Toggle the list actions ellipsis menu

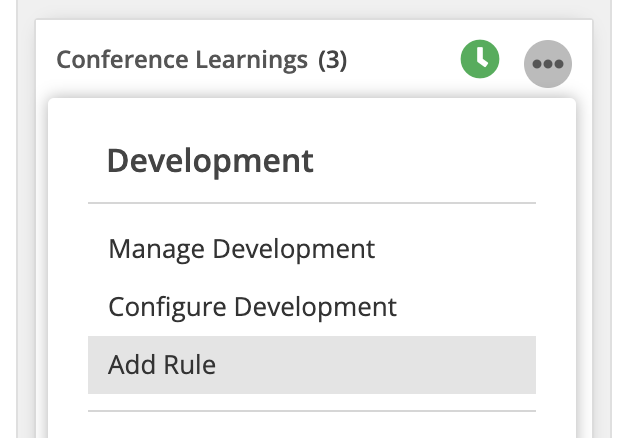547,64
